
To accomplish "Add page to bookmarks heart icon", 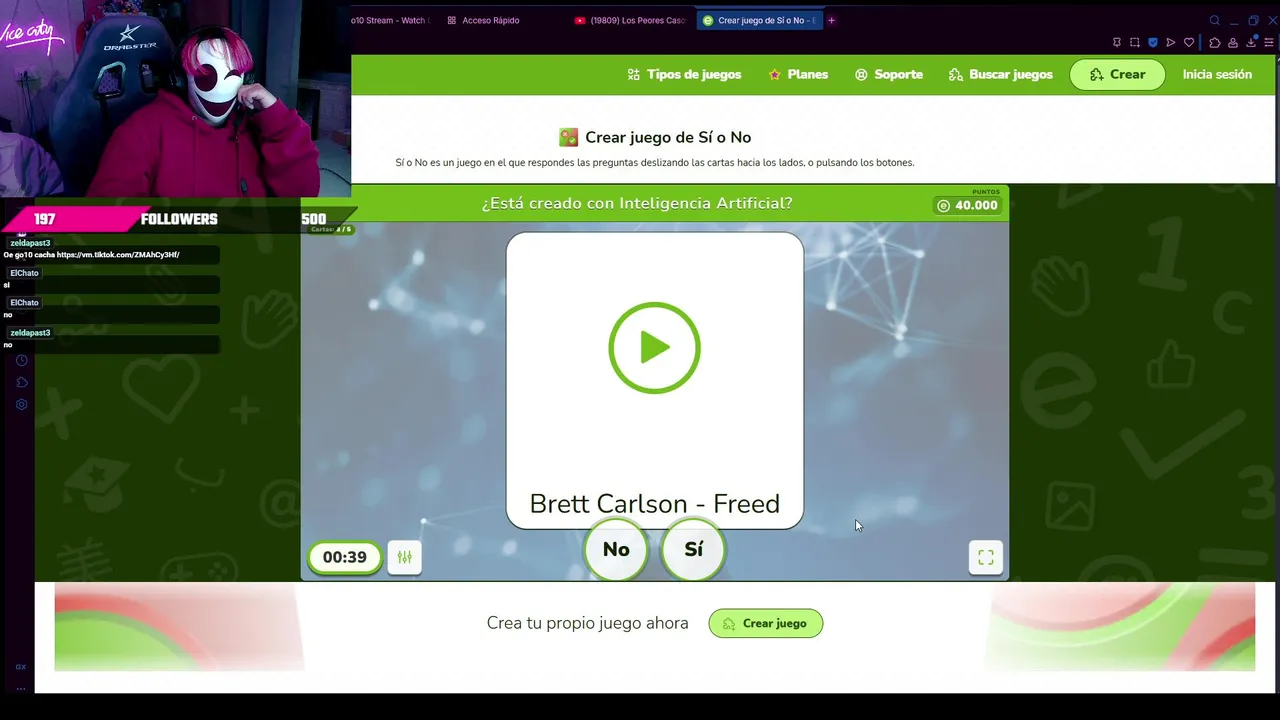I will tap(1189, 42).
